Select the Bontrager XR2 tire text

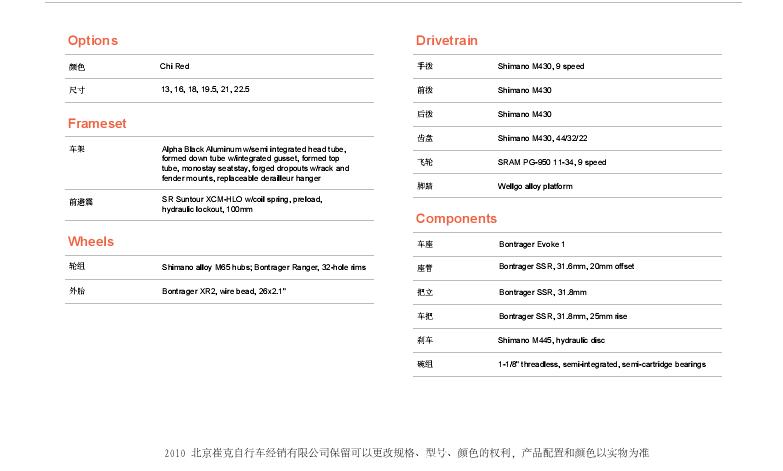coord(224,291)
